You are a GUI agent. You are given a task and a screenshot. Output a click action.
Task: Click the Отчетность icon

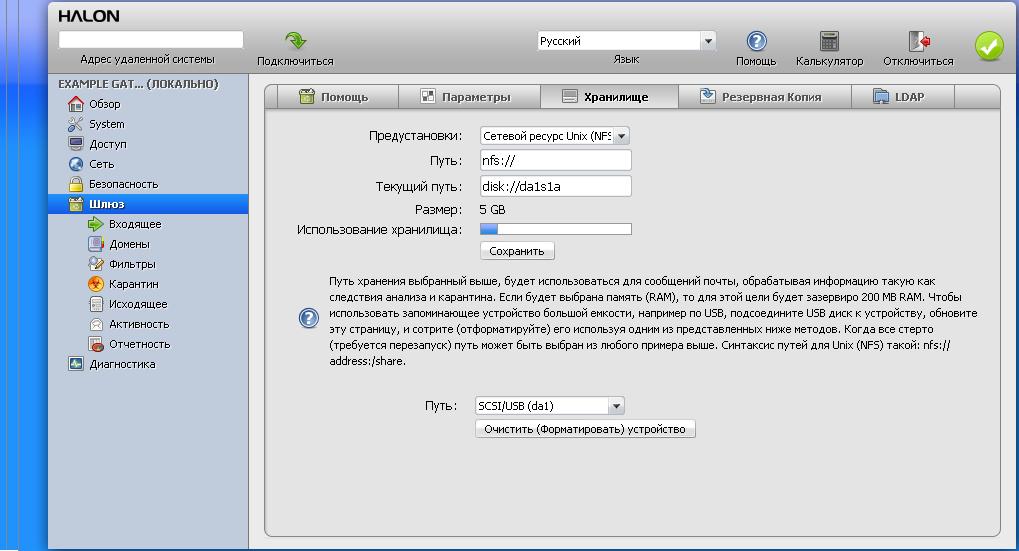[96, 344]
